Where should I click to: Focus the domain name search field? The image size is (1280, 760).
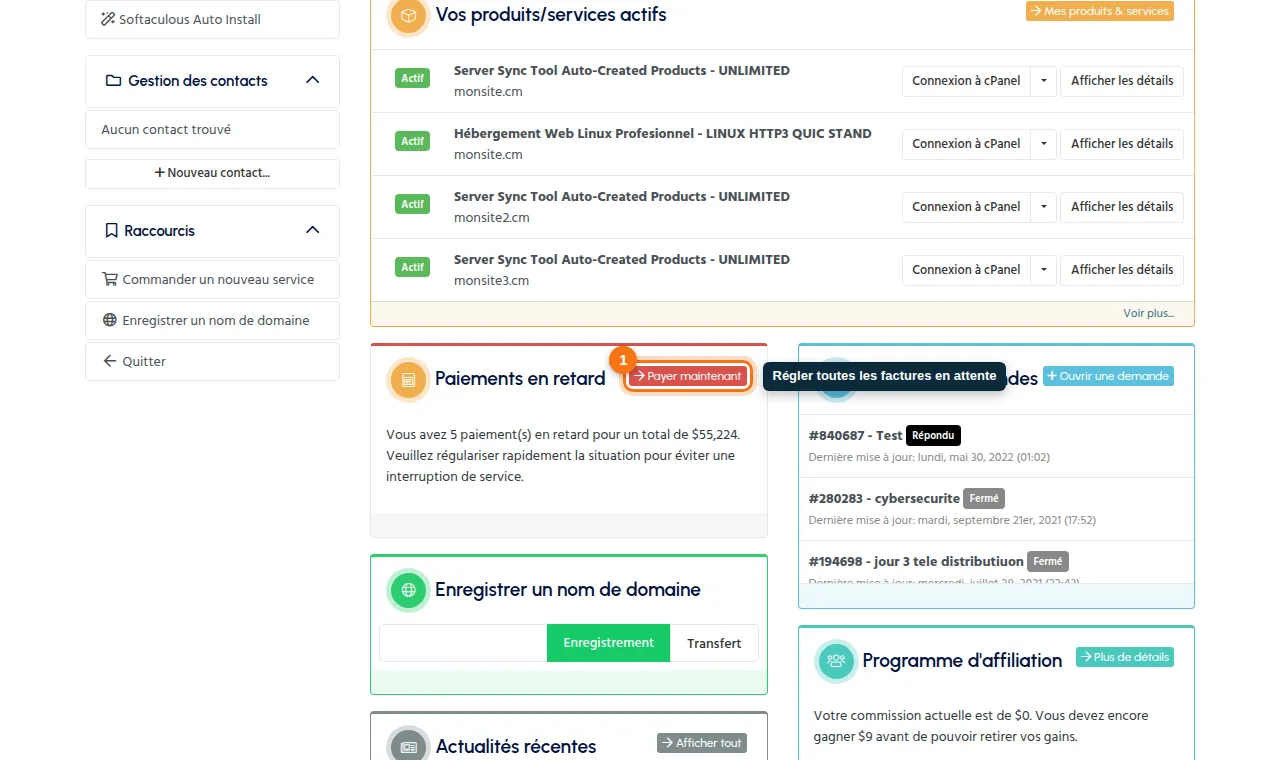(463, 643)
